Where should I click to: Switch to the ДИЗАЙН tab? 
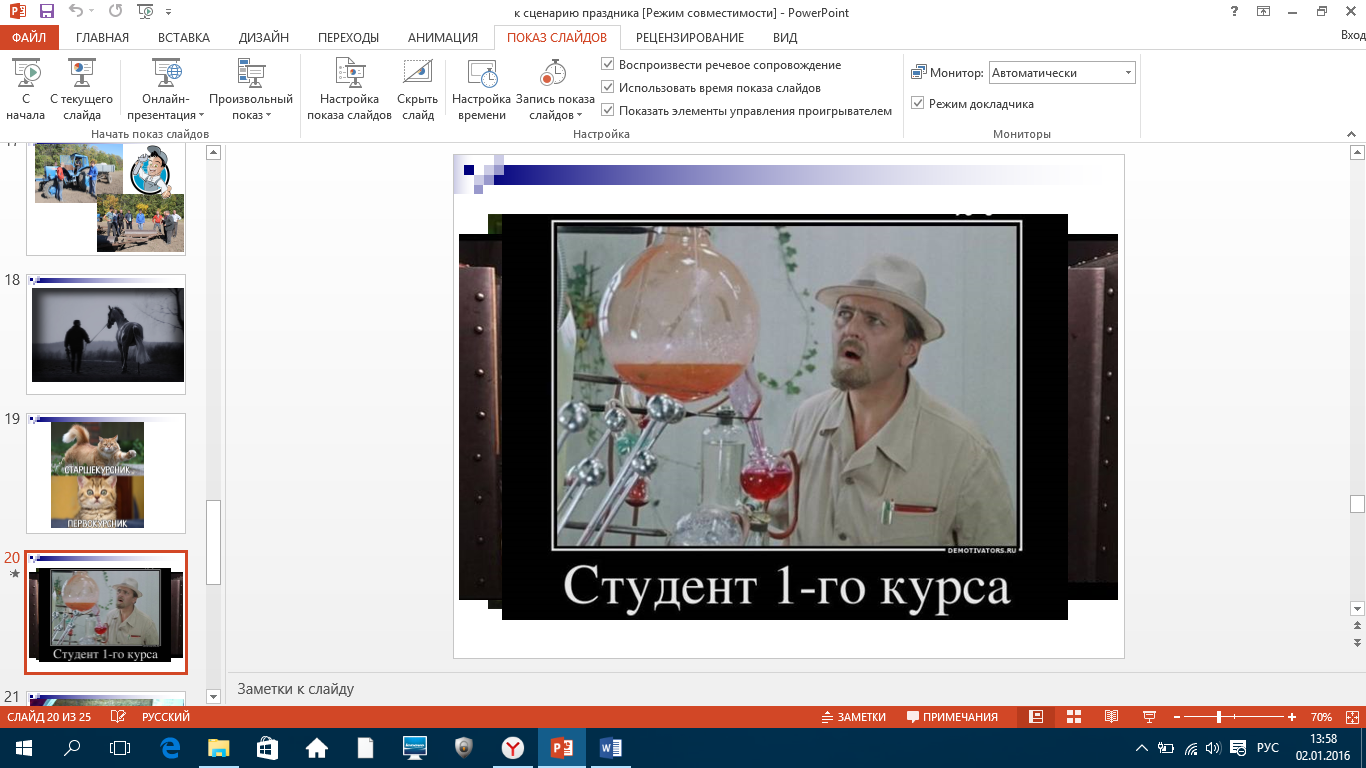[x=264, y=38]
